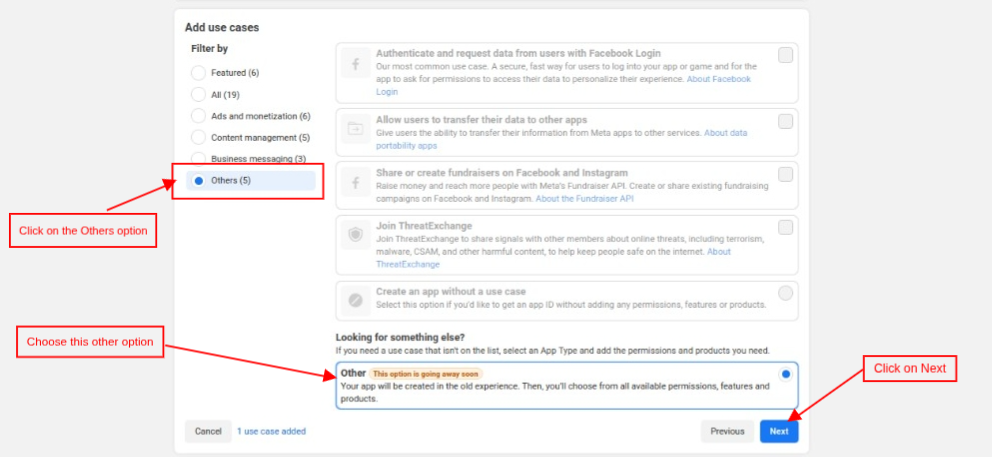Click Share or create fundraisers title text
The width and height of the screenshot is (993, 457).
pyautogui.click(x=502, y=173)
